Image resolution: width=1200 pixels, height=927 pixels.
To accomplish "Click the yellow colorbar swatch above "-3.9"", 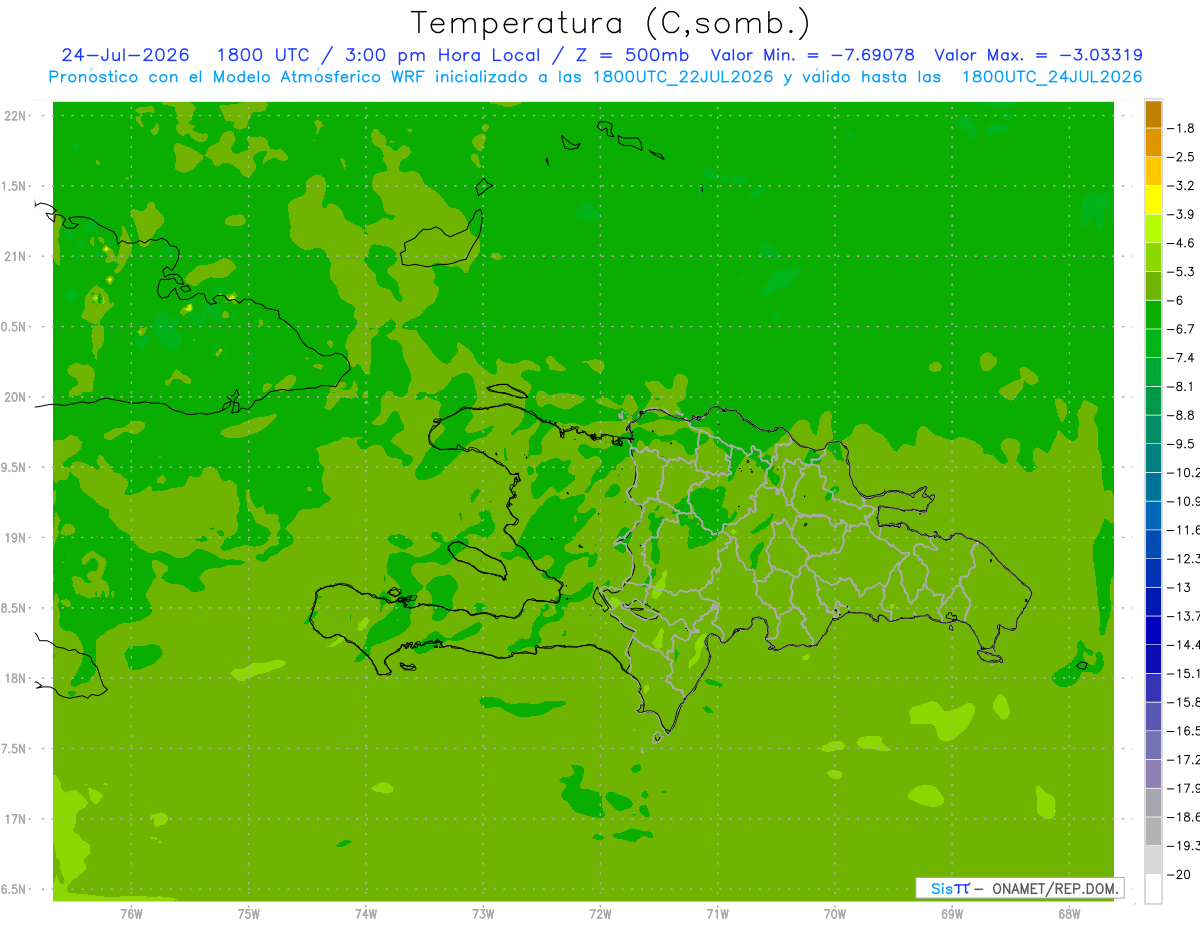I will coord(1153,200).
